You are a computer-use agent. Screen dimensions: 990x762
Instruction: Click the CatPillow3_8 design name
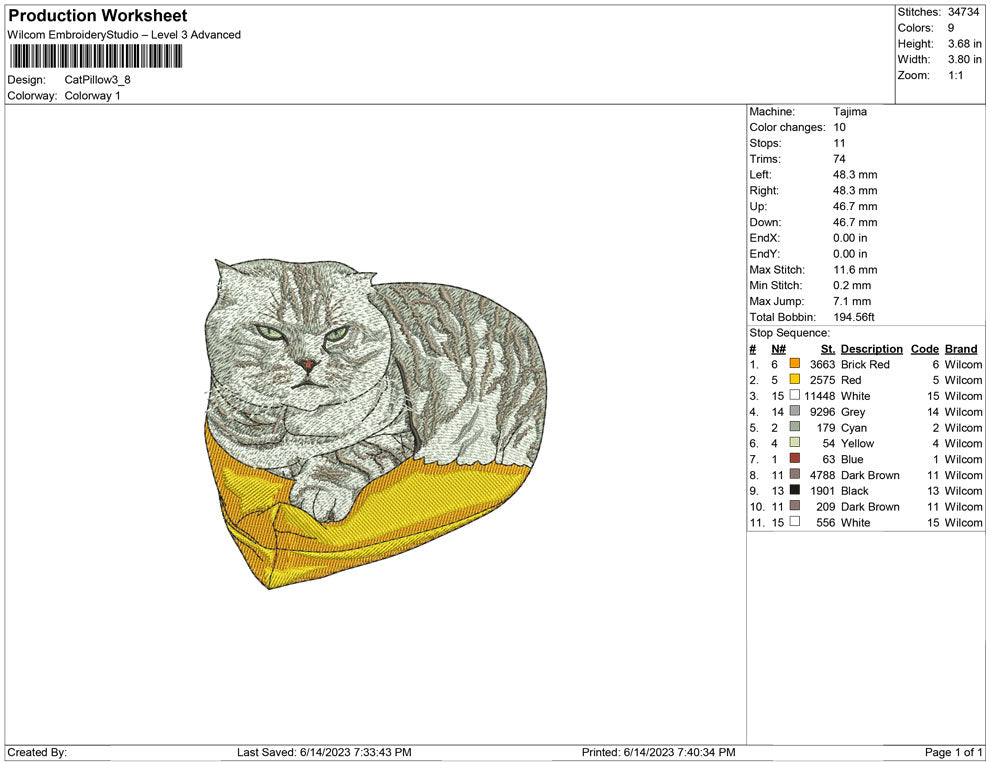pyautogui.click(x=97, y=80)
